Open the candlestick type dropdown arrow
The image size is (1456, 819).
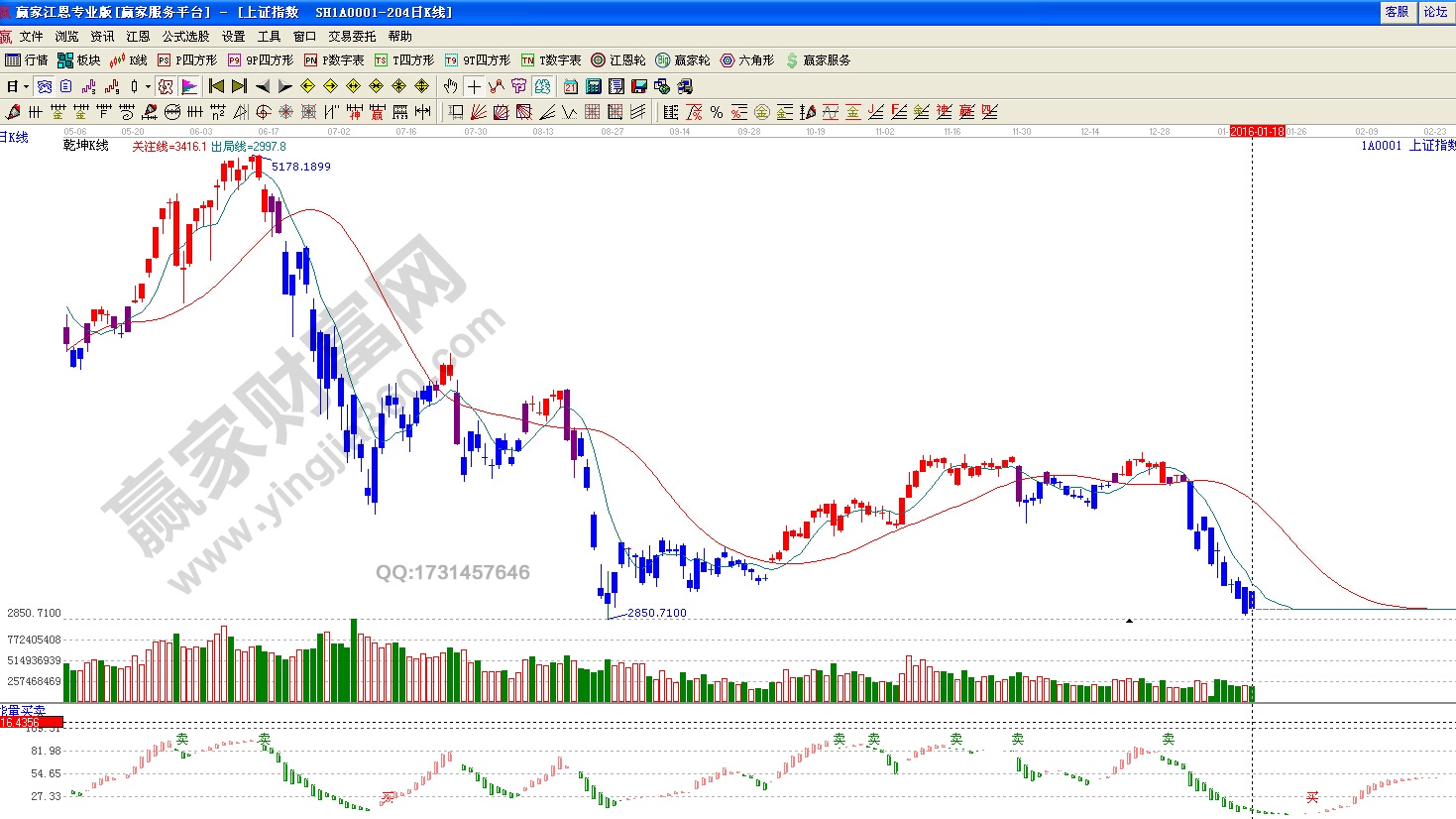[x=148, y=86]
